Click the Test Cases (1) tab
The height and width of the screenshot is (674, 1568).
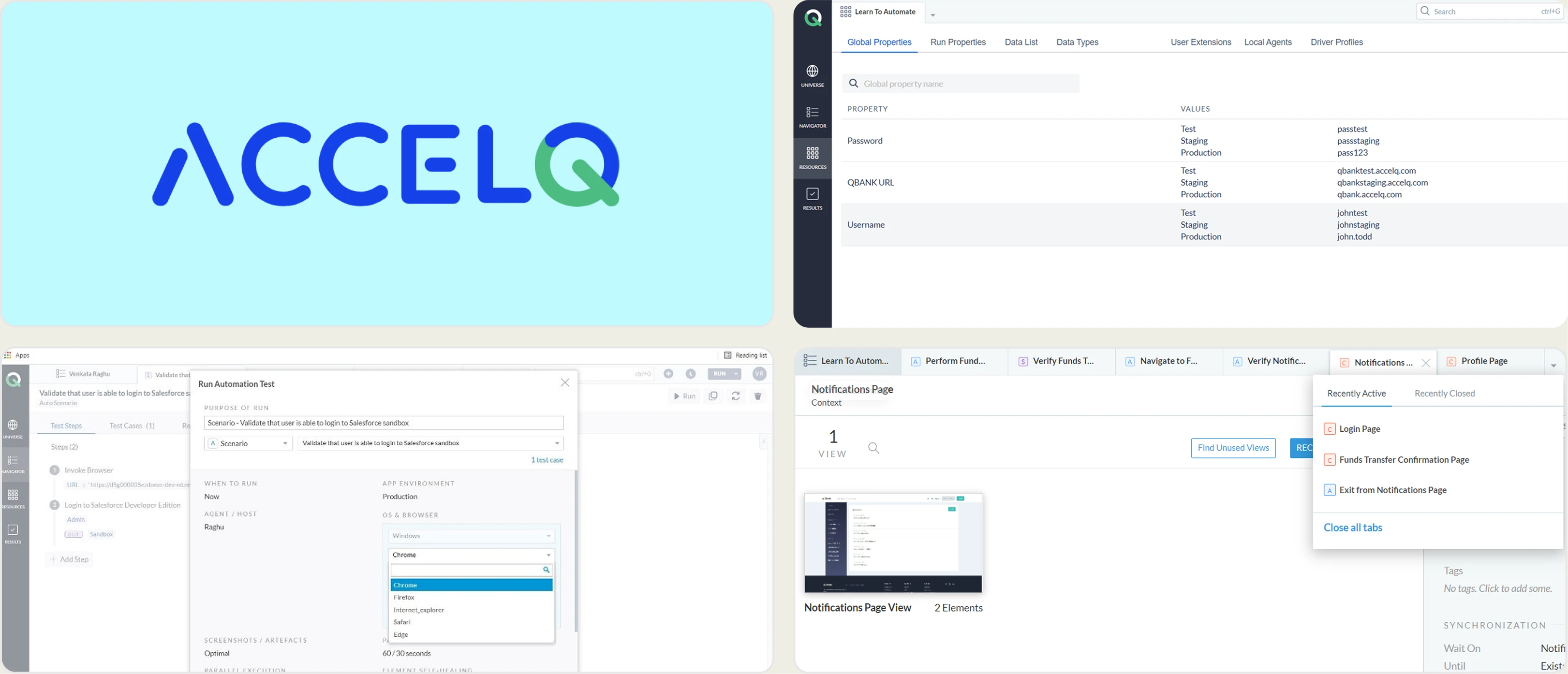[132, 426]
